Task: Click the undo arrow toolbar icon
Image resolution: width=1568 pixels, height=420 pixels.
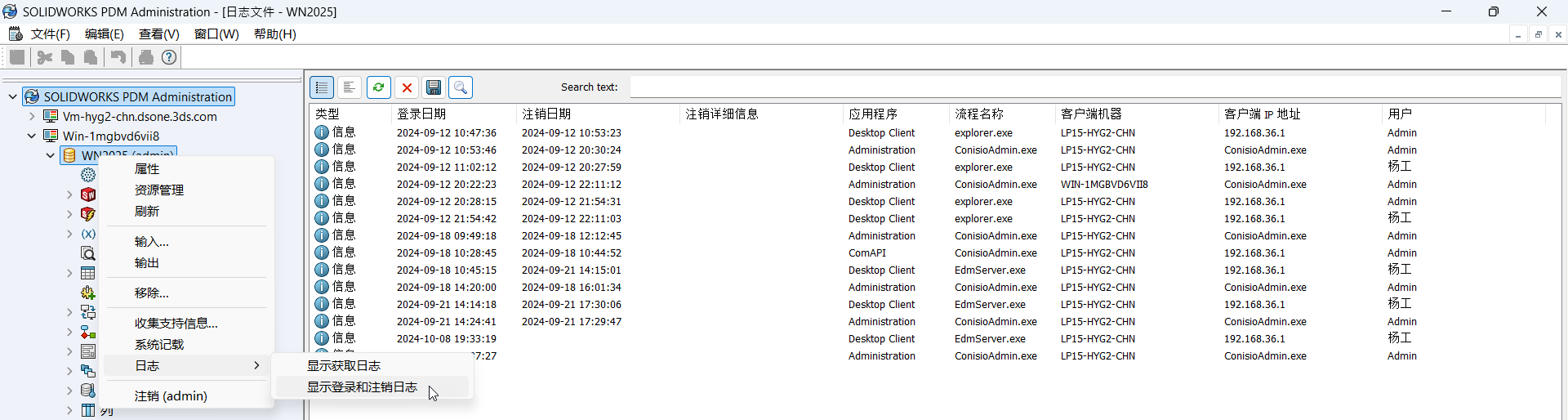Action: tap(118, 57)
